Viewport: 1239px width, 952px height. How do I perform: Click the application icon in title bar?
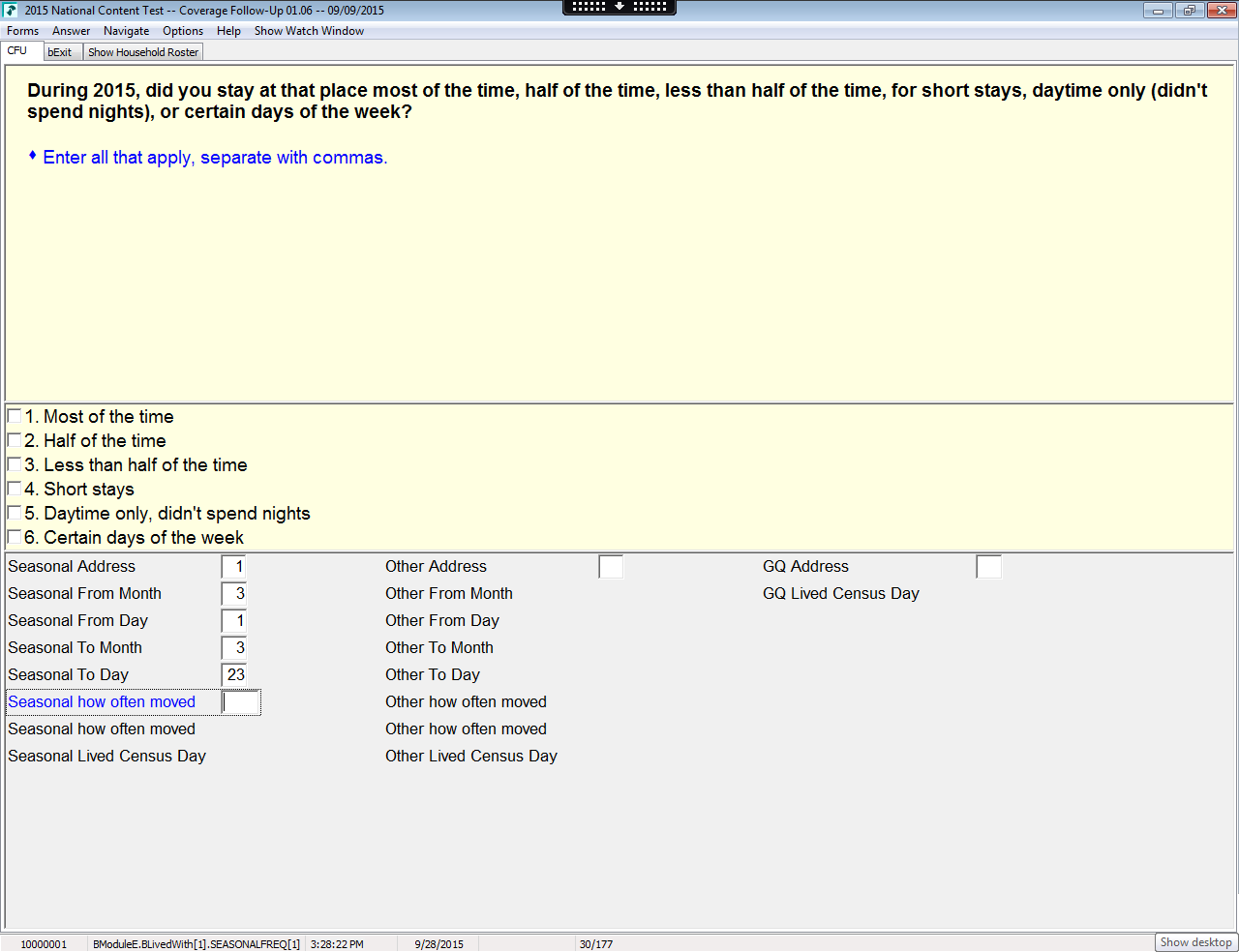11,11
